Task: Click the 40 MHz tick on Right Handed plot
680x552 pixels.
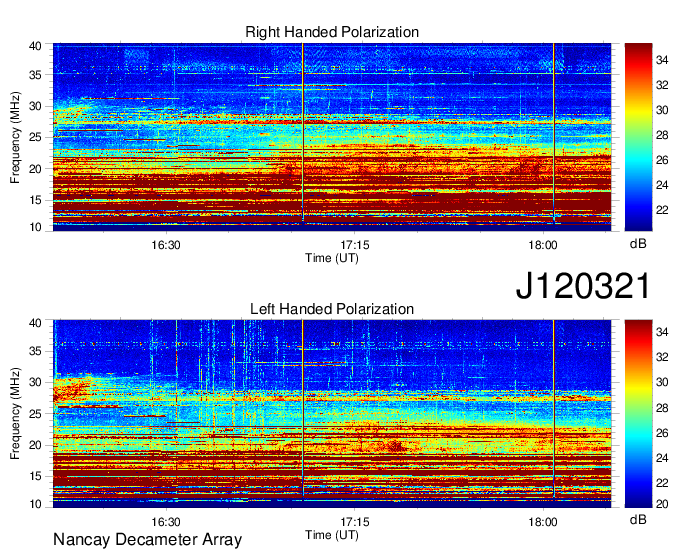Action: point(35,46)
